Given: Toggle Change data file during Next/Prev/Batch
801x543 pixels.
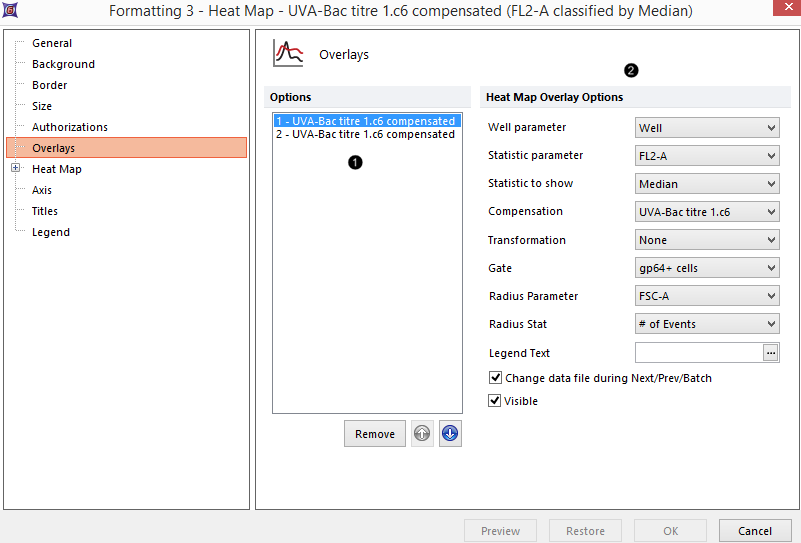Looking at the screenshot, I should point(495,378).
